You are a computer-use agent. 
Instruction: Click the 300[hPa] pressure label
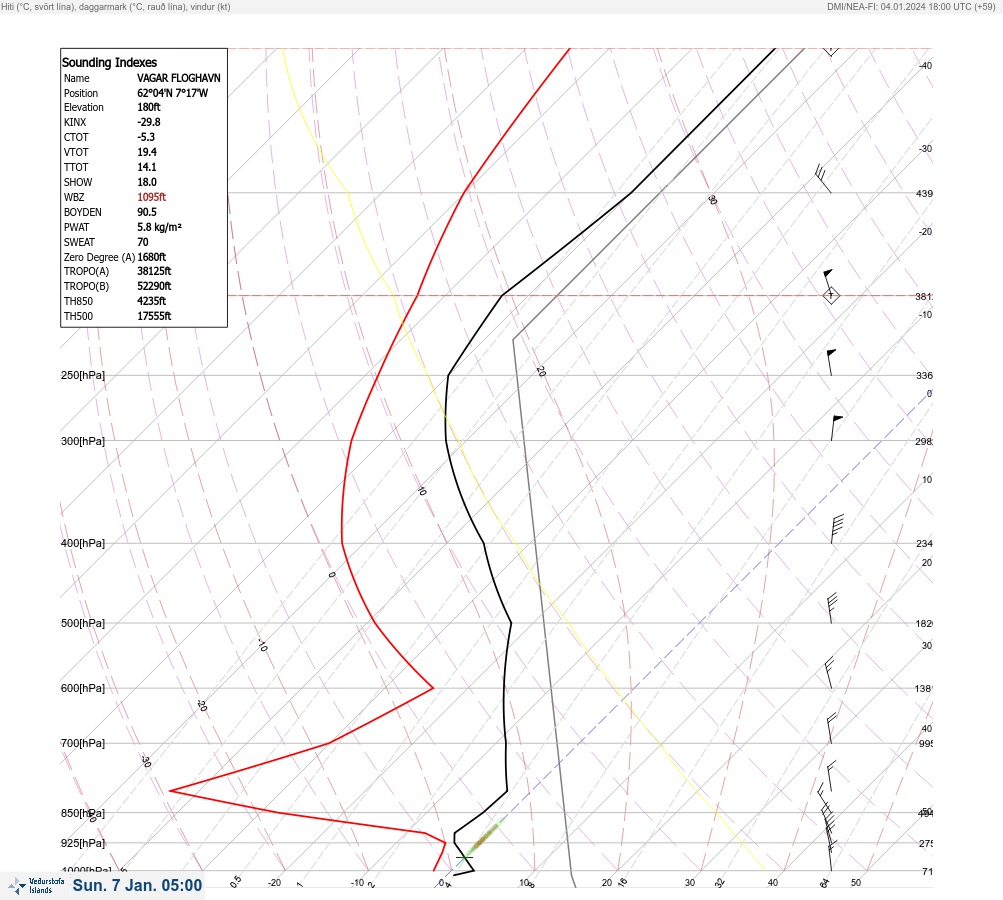[x=83, y=441]
